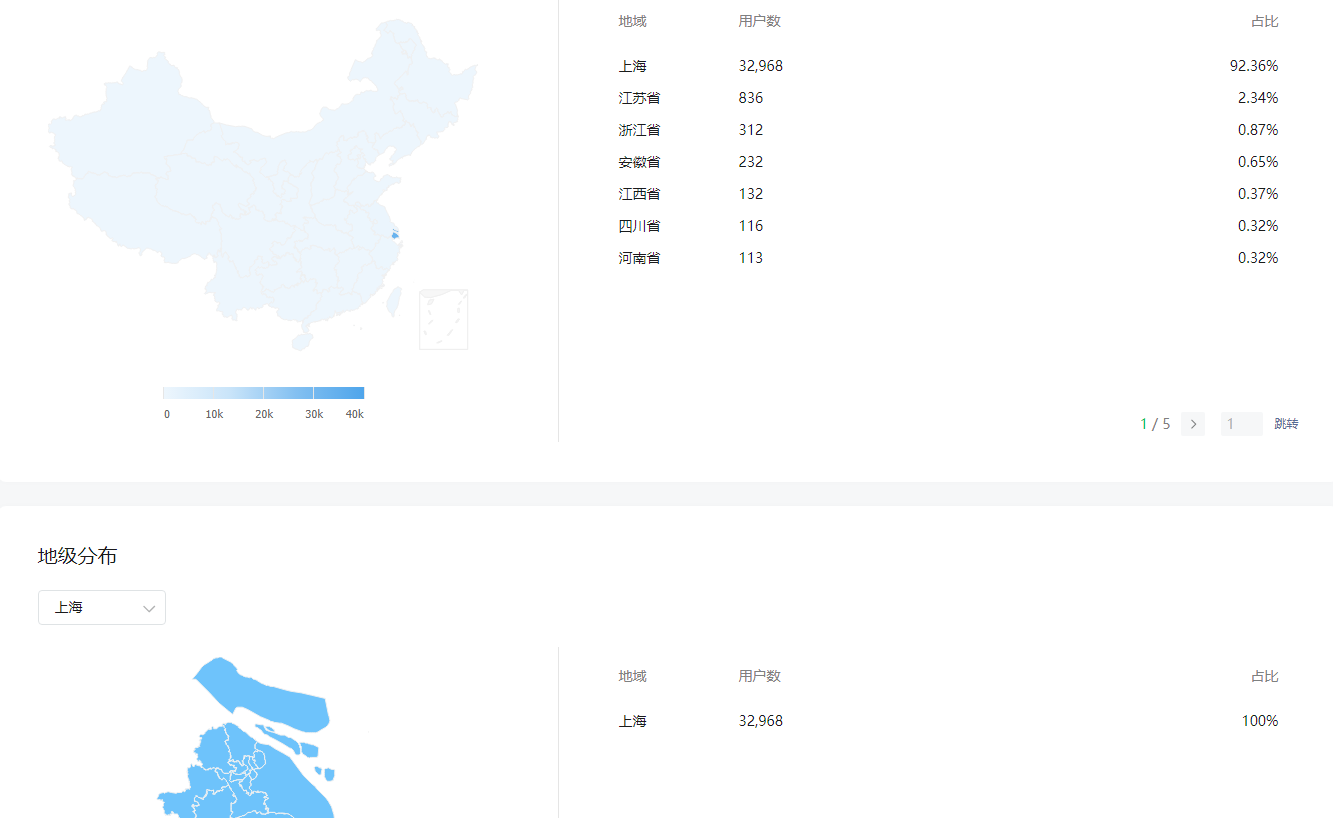Click the 92.36% percentage value
This screenshot has height=818, width=1333.
(1254, 66)
